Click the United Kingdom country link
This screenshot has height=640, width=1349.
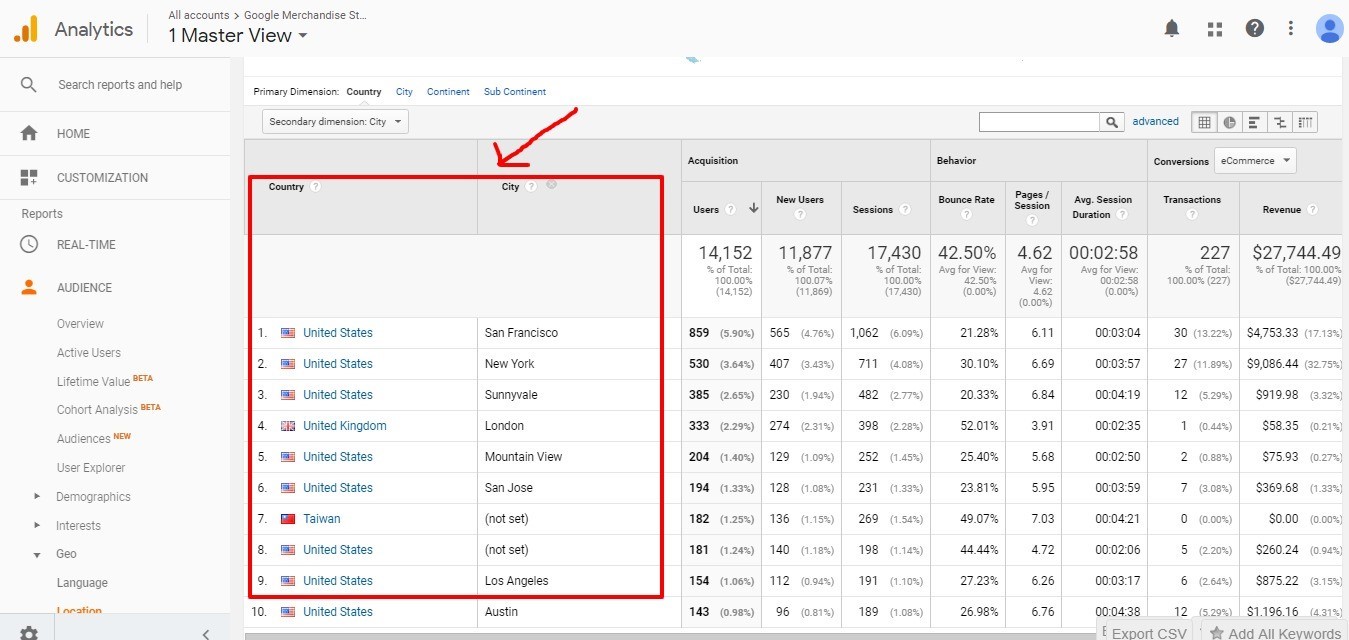(x=344, y=426)
